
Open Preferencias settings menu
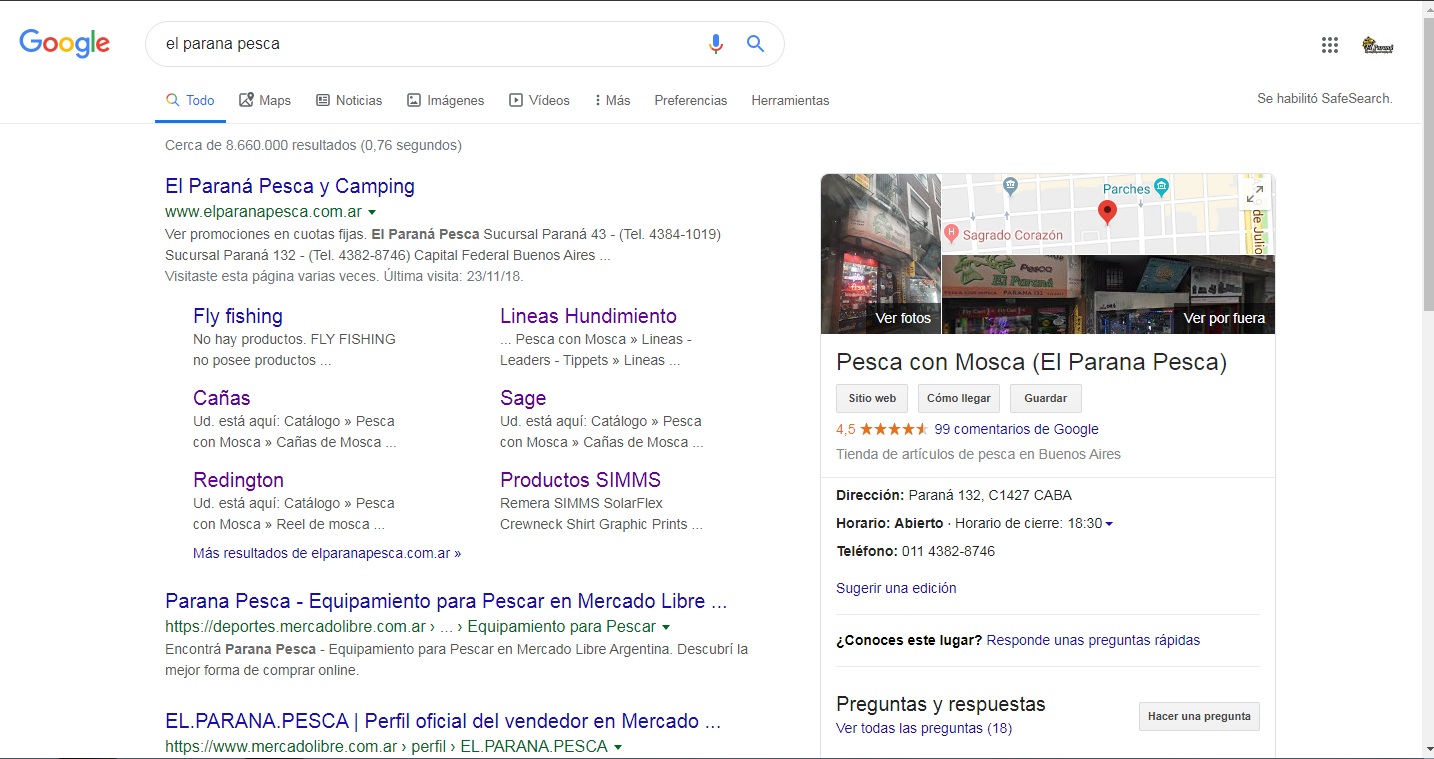click(691, 100)
